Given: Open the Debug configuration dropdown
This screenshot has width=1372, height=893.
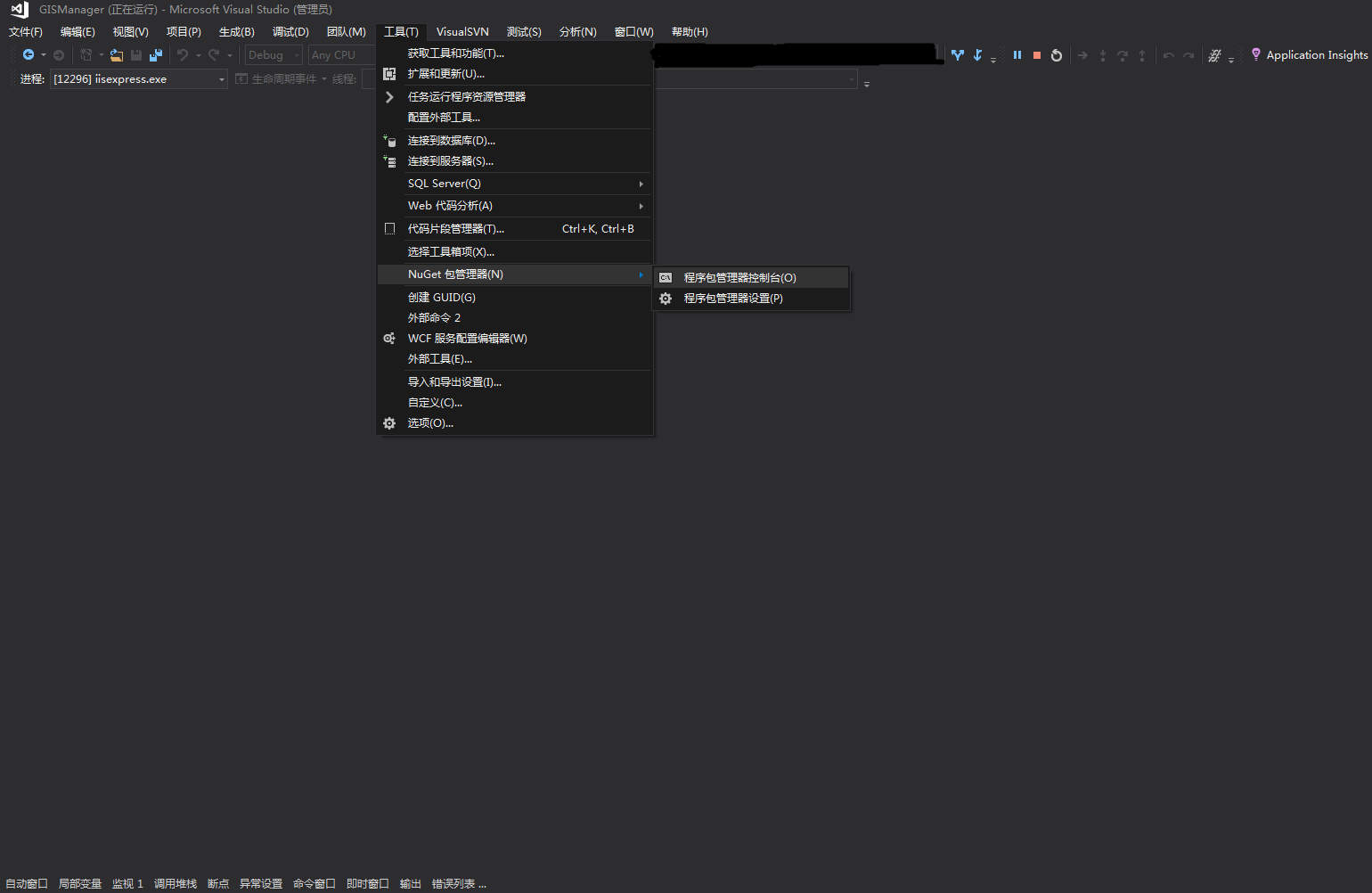Looking at the screenshot, I should (x=274, y=55).
